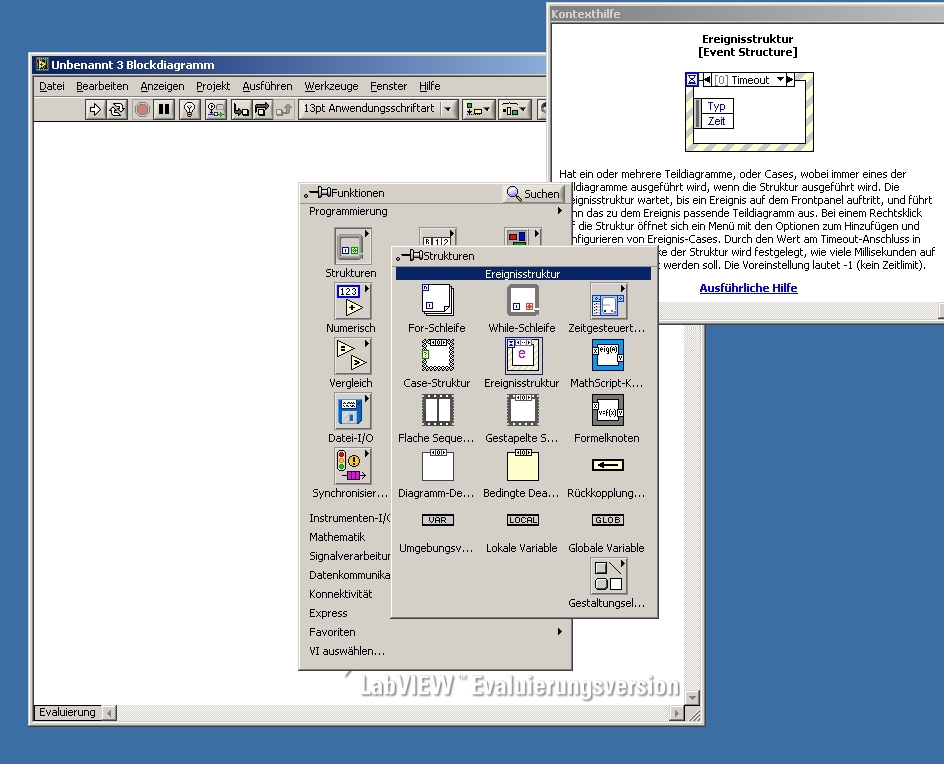Click the Evaluierung status label

(67, 712)
